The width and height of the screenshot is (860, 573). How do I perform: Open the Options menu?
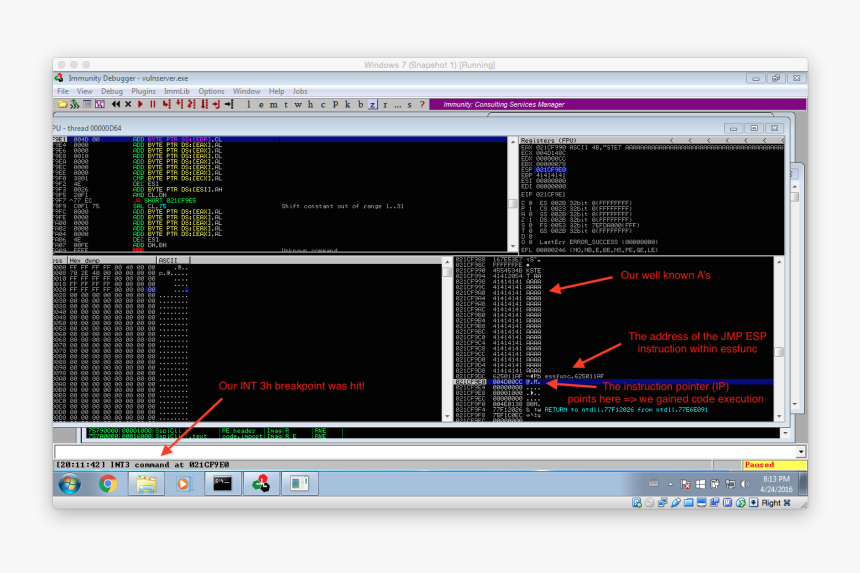[x=211, y=91]
